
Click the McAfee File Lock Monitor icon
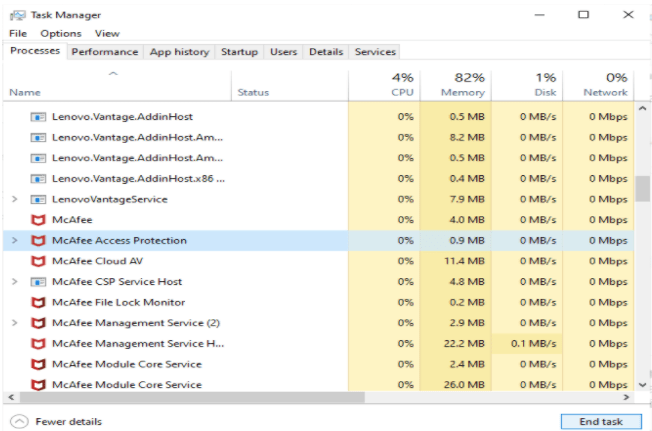pos(38,303)
